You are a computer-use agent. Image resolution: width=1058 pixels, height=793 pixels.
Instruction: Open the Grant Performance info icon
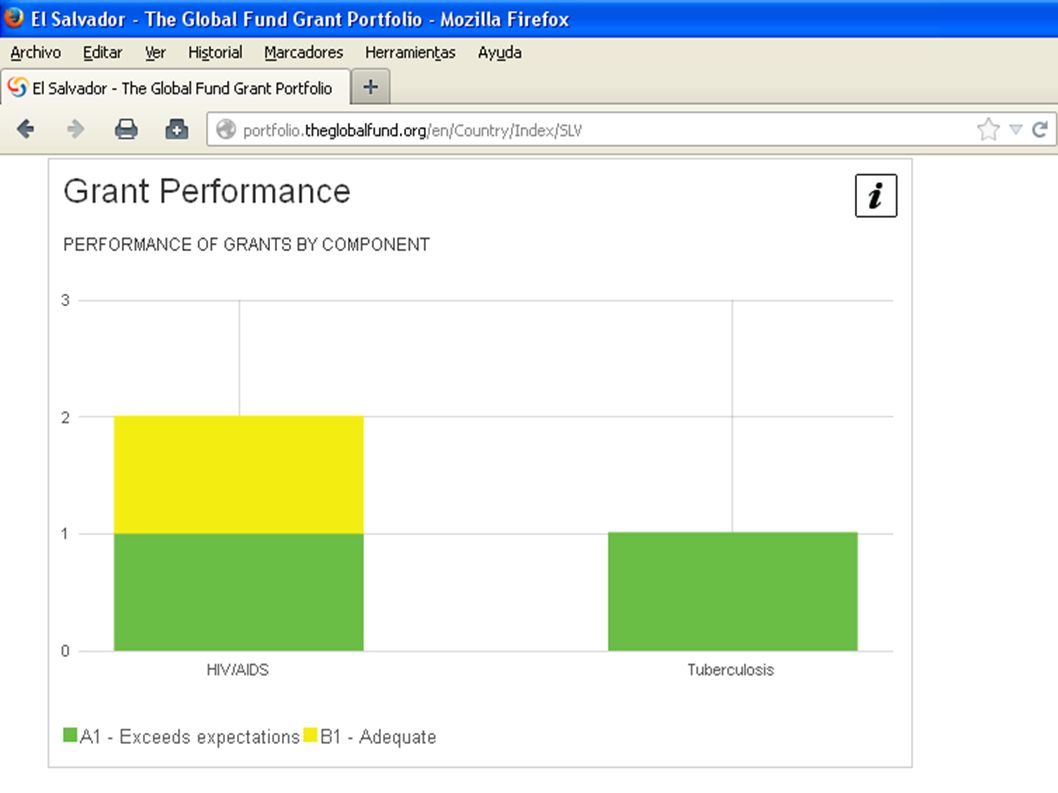(x=876, y=196)
